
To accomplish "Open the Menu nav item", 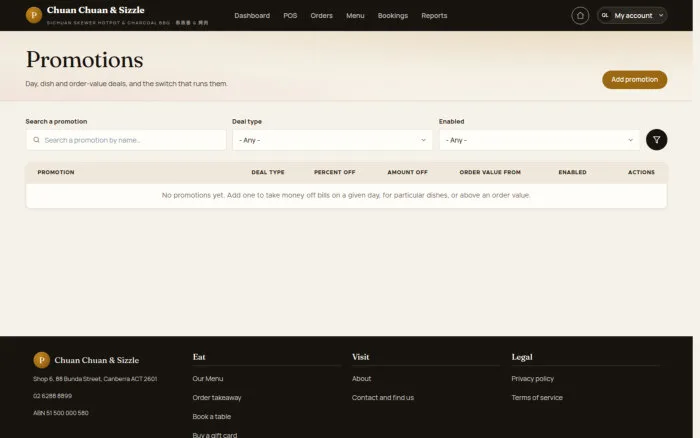I will [355, 16].
